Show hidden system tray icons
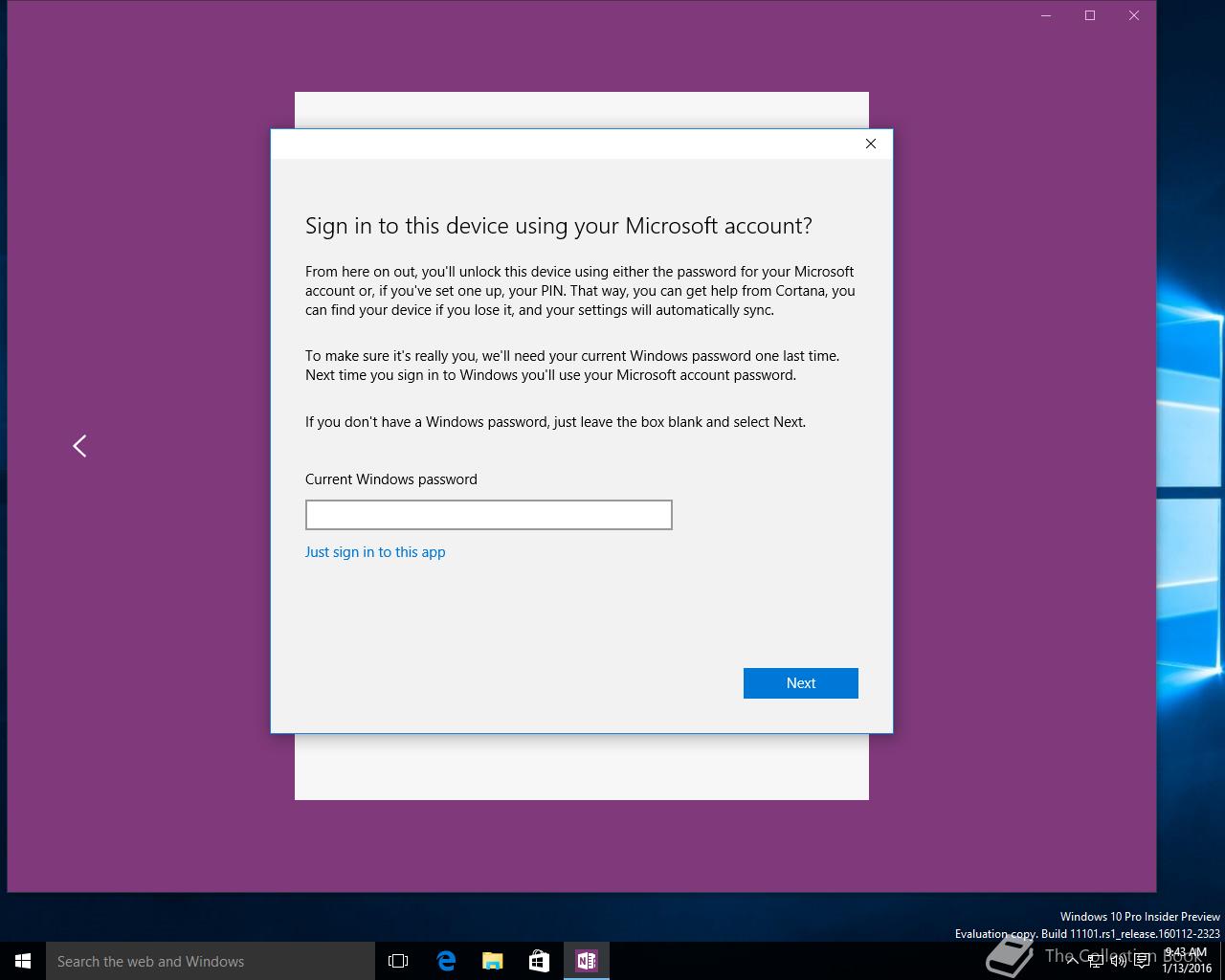This screenshot has height=980, width=1225. click(1072, 961)
